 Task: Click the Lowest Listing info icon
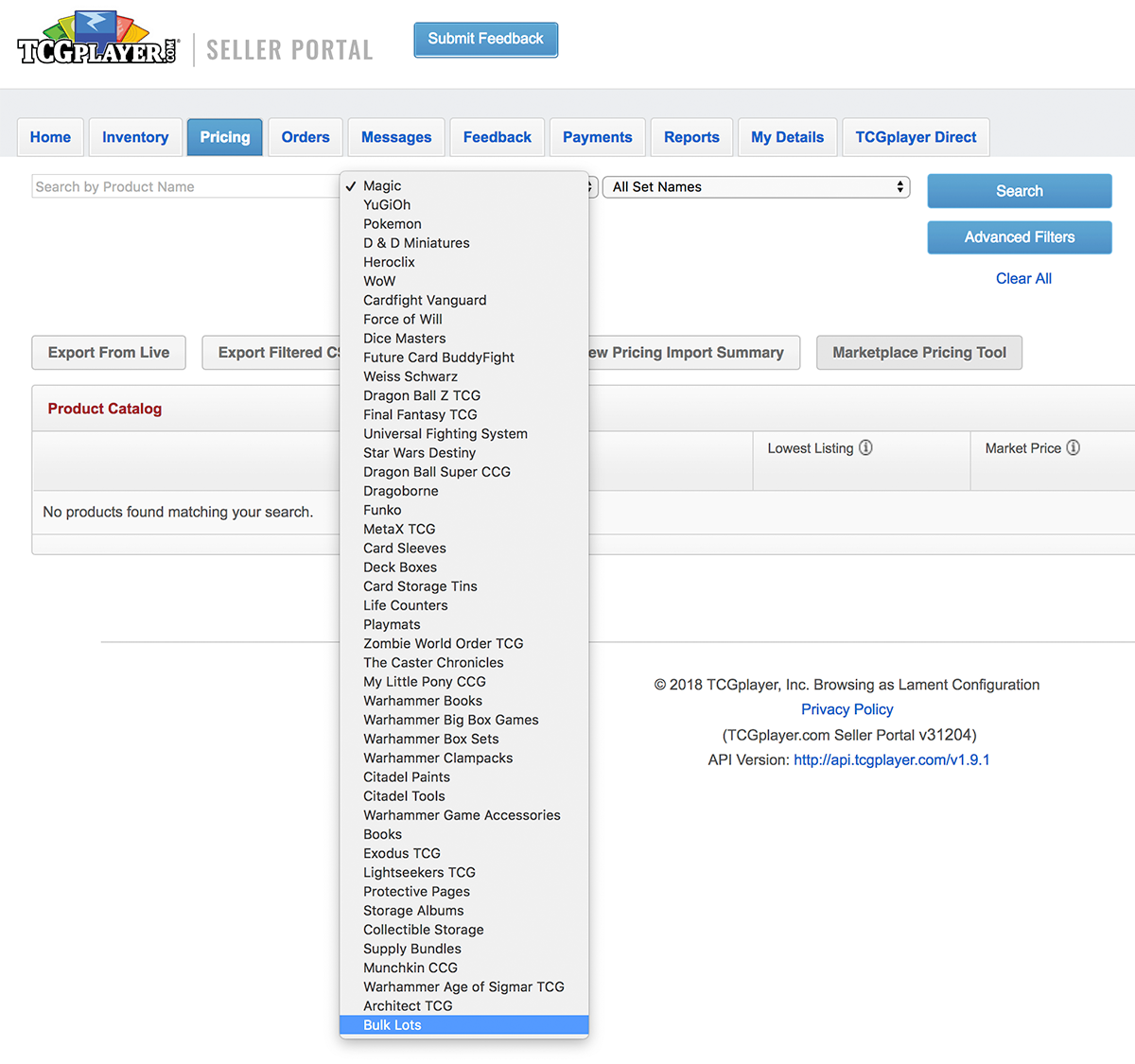click(865, 448)
